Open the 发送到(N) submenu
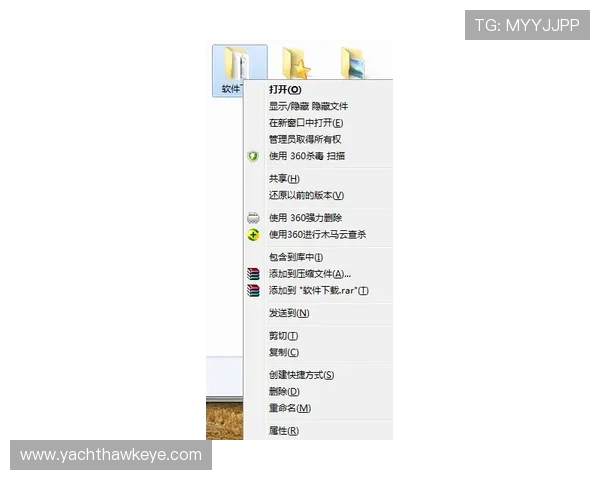 [x=289, y=313]
